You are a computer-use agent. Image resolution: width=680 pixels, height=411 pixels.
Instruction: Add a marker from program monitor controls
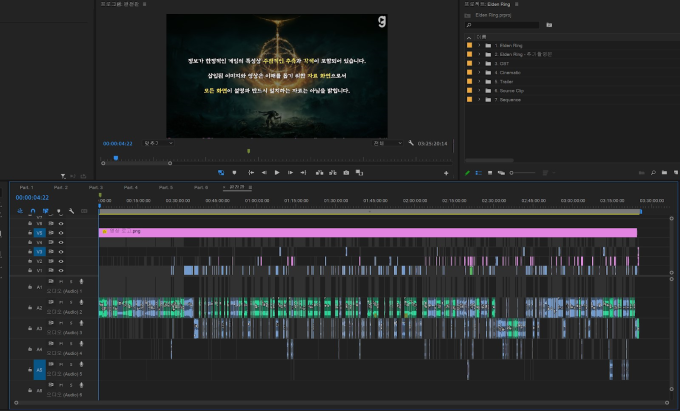coord(235,173)
